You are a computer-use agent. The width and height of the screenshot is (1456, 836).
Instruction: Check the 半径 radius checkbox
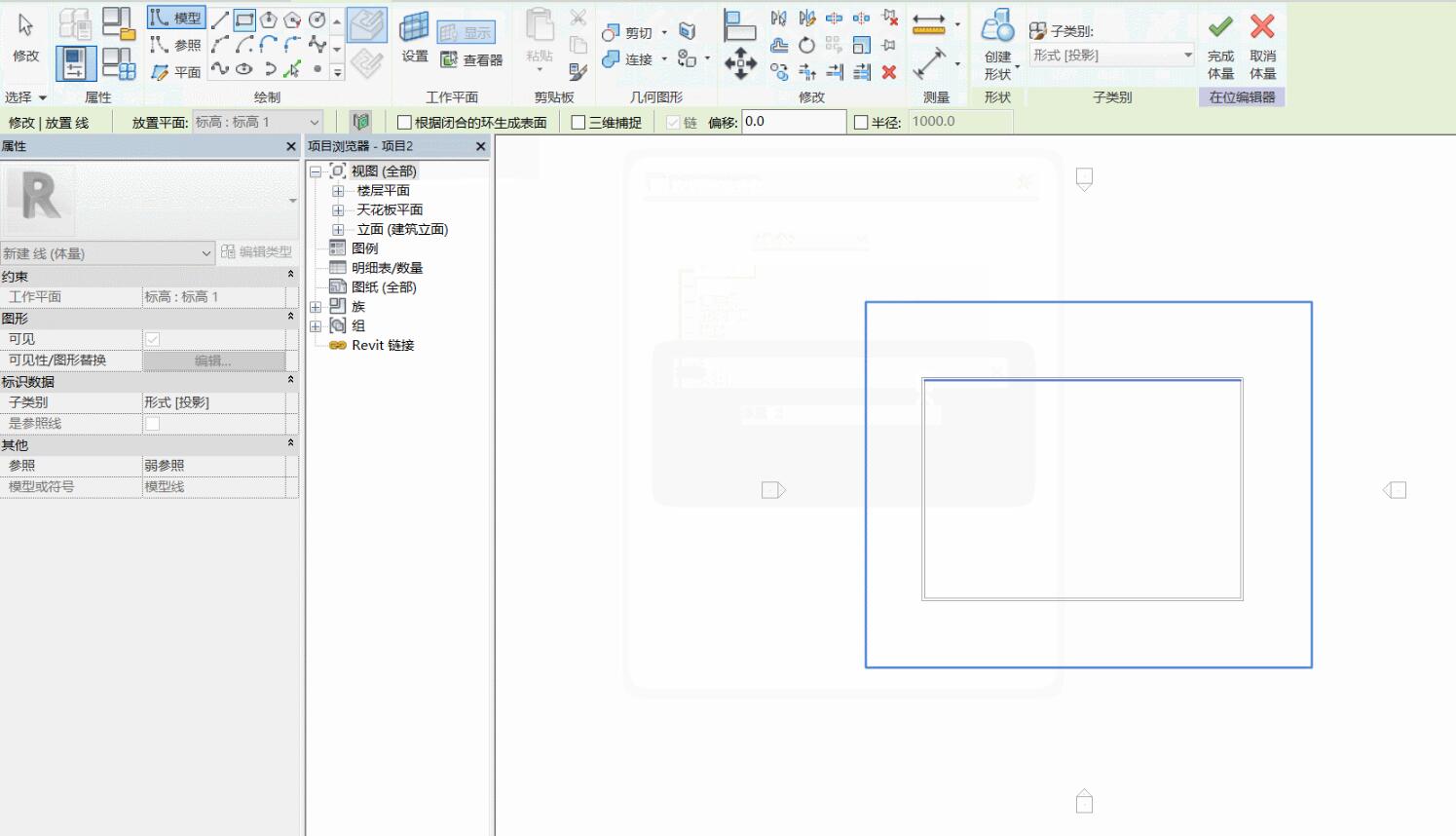point(861,123)
